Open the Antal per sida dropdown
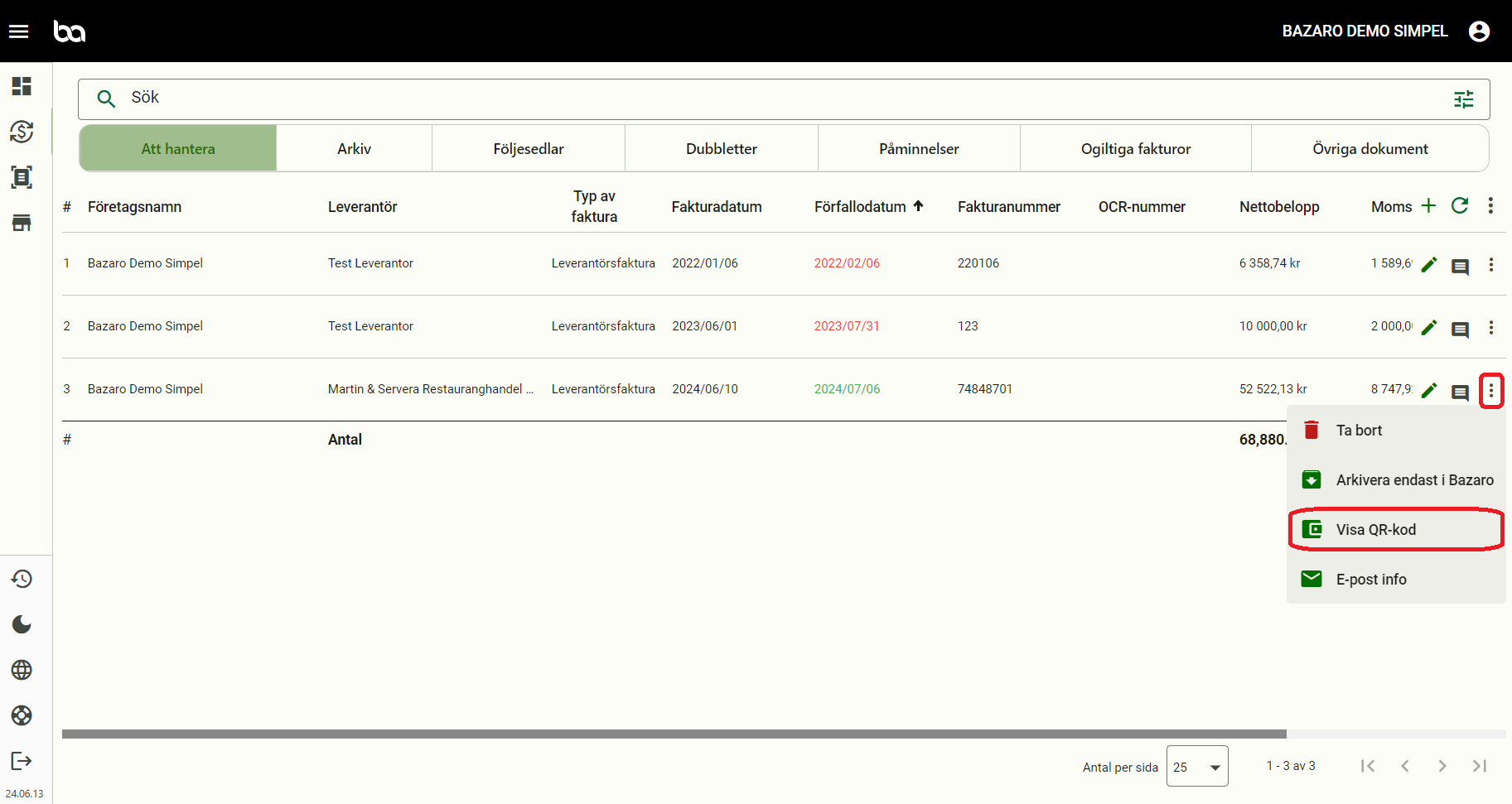The height and width of the screenshot is (804, 1512). pos(1197,767)
